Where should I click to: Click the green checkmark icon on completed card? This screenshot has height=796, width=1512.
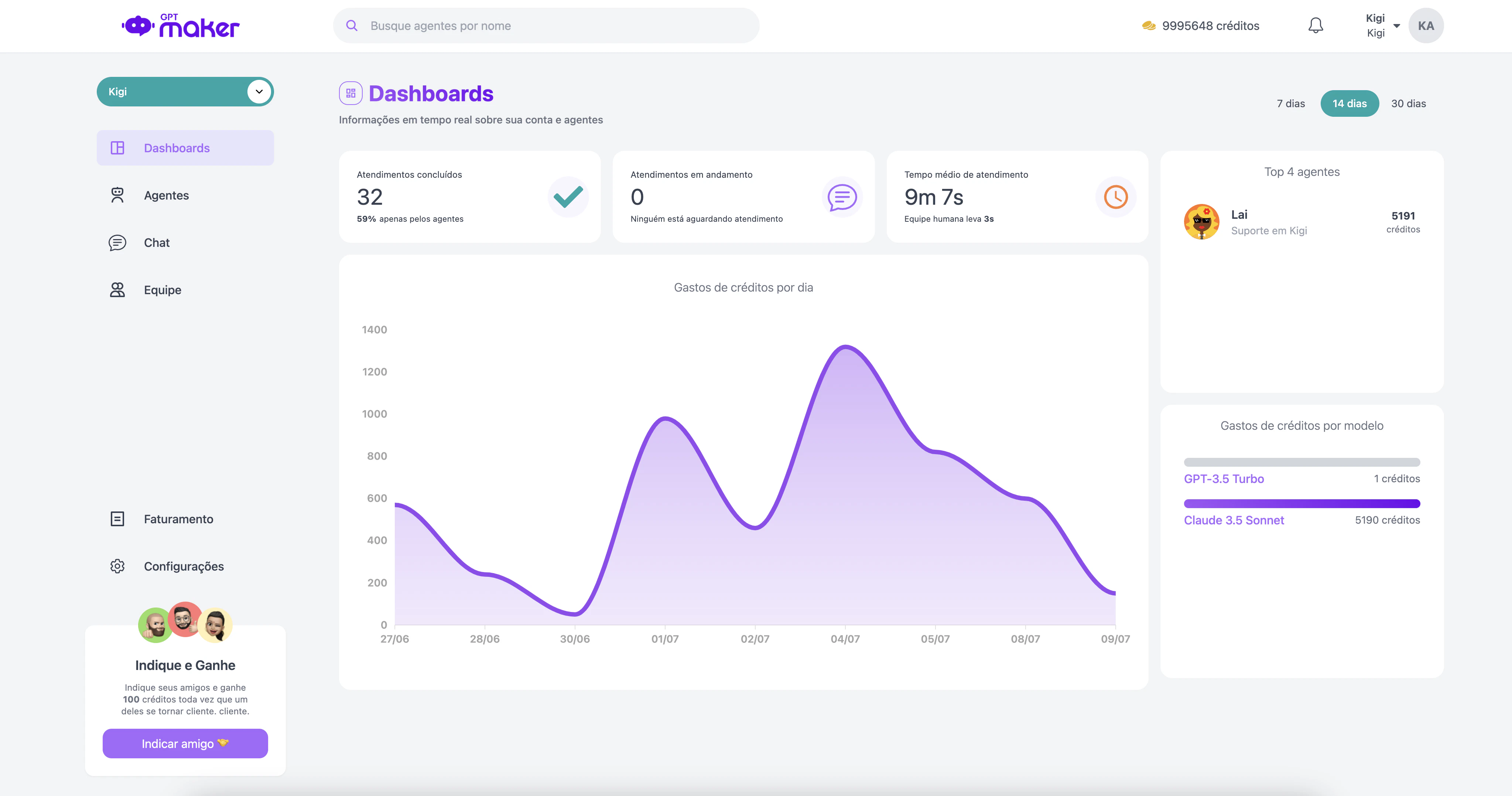click(568, 197)
